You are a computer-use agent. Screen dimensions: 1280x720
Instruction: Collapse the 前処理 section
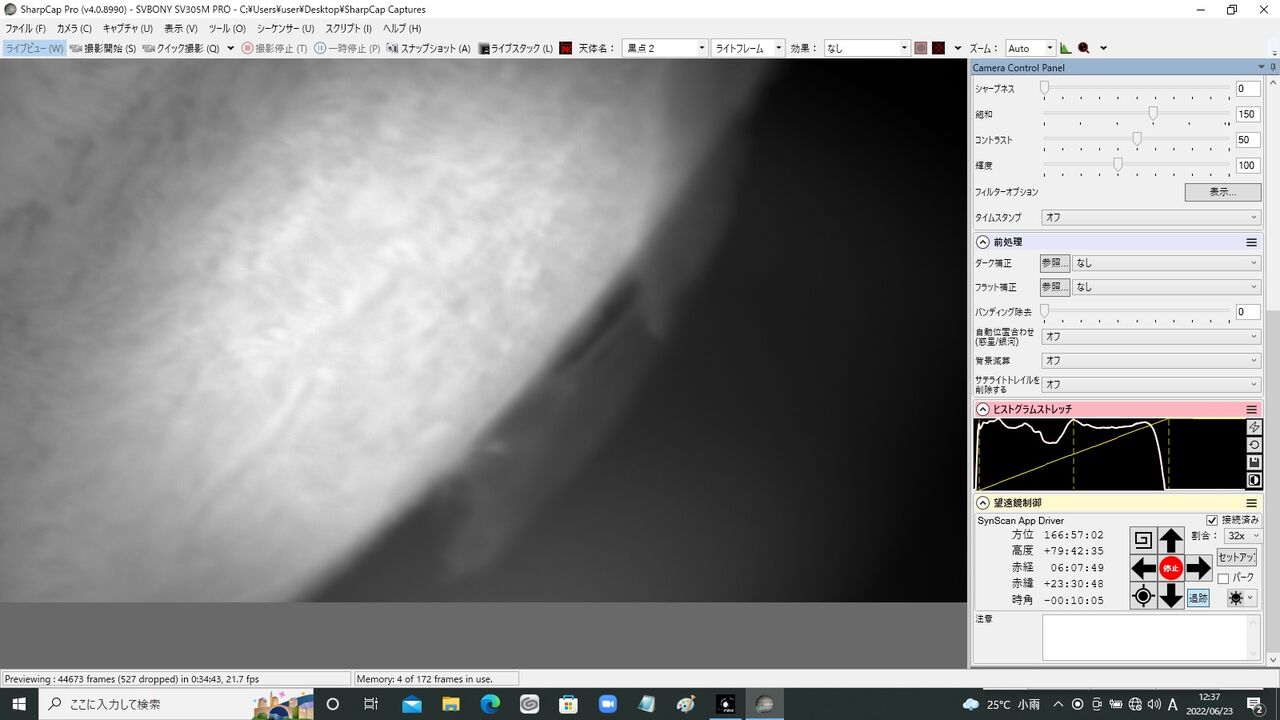[983, 242]
